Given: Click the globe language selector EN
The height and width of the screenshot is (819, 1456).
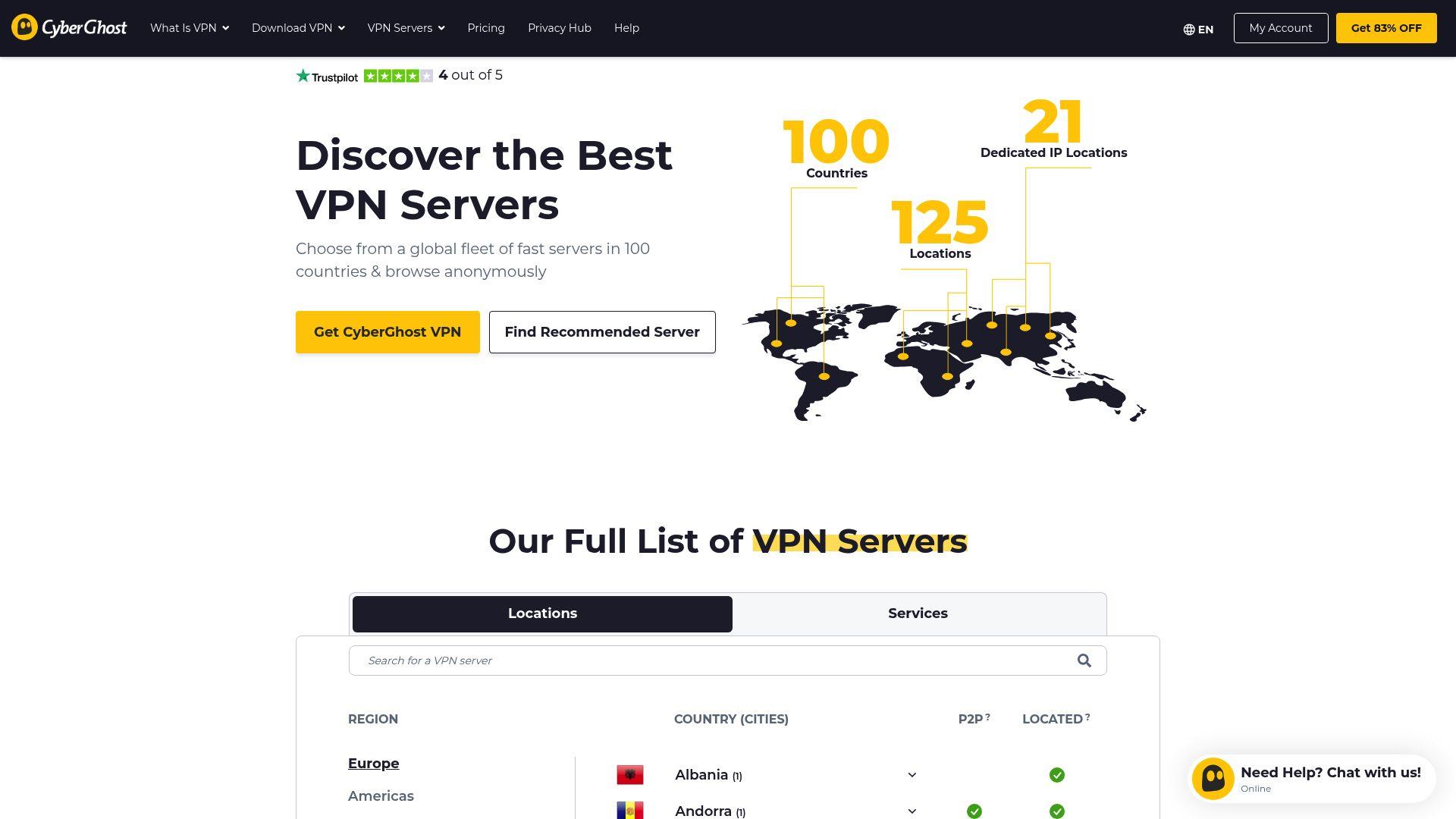Looking at the screenshot, I should click(1198, 30).
